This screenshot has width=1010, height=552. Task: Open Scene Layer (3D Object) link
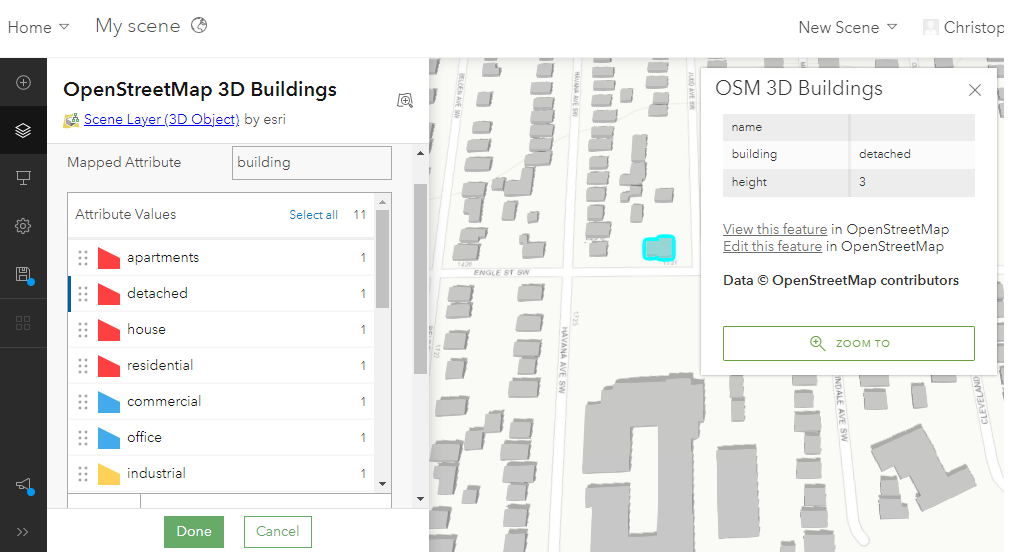(162, 119)
